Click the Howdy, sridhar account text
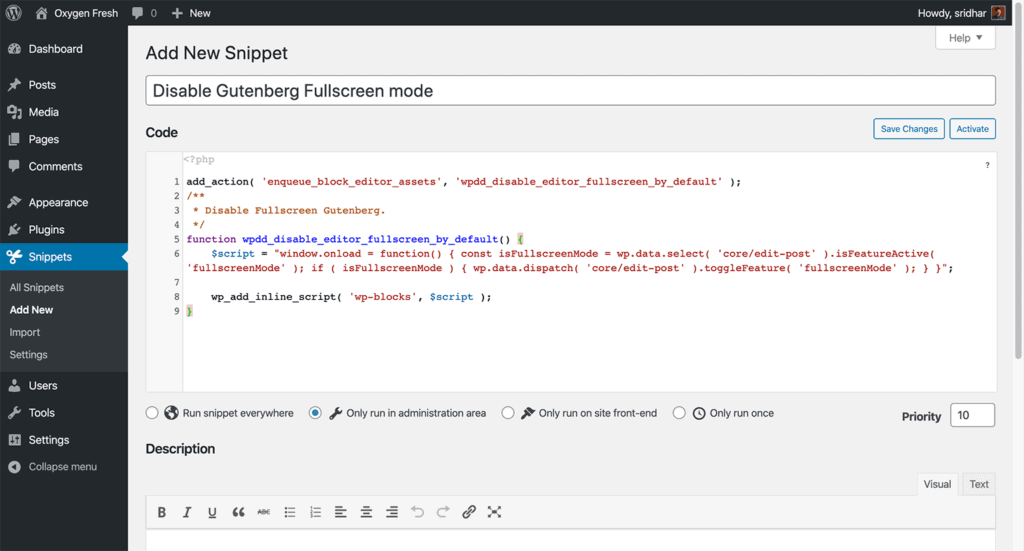The height and width of the screenshot is (551, 1024). [952, 13]
